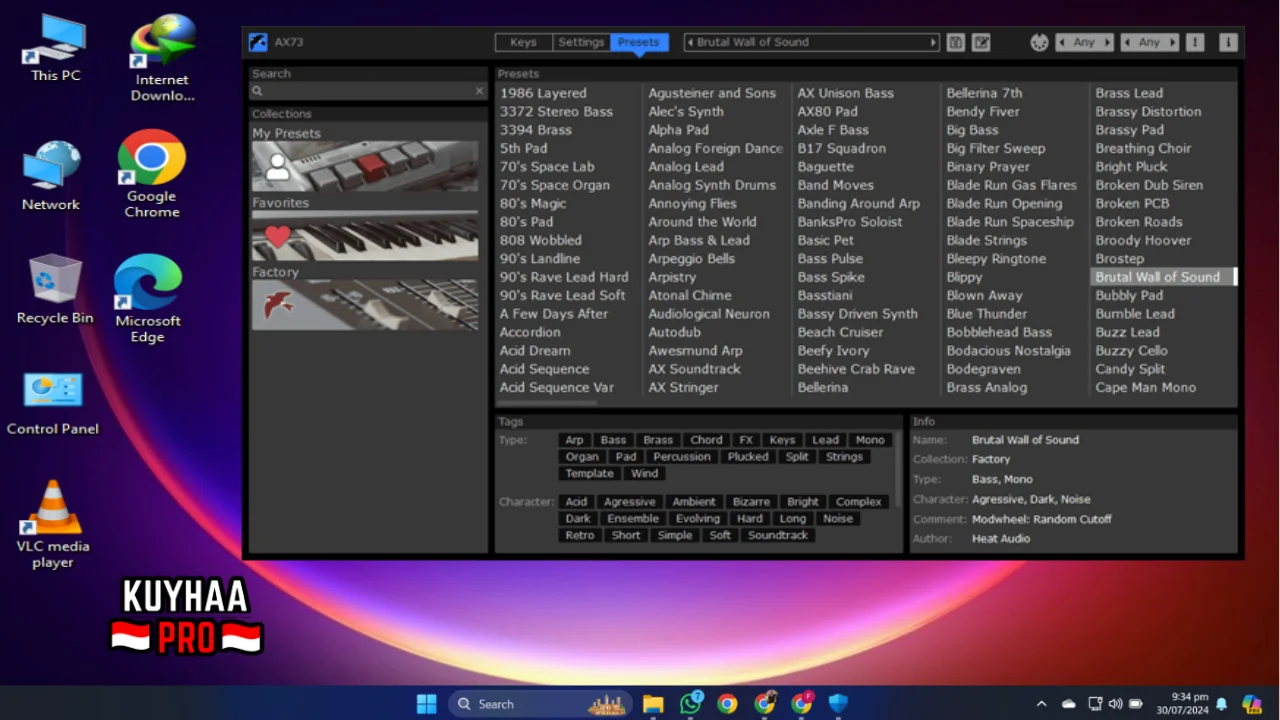
Task: Go to next preset with right arrow
Action: pyautogui.click(x=934, y=42)
